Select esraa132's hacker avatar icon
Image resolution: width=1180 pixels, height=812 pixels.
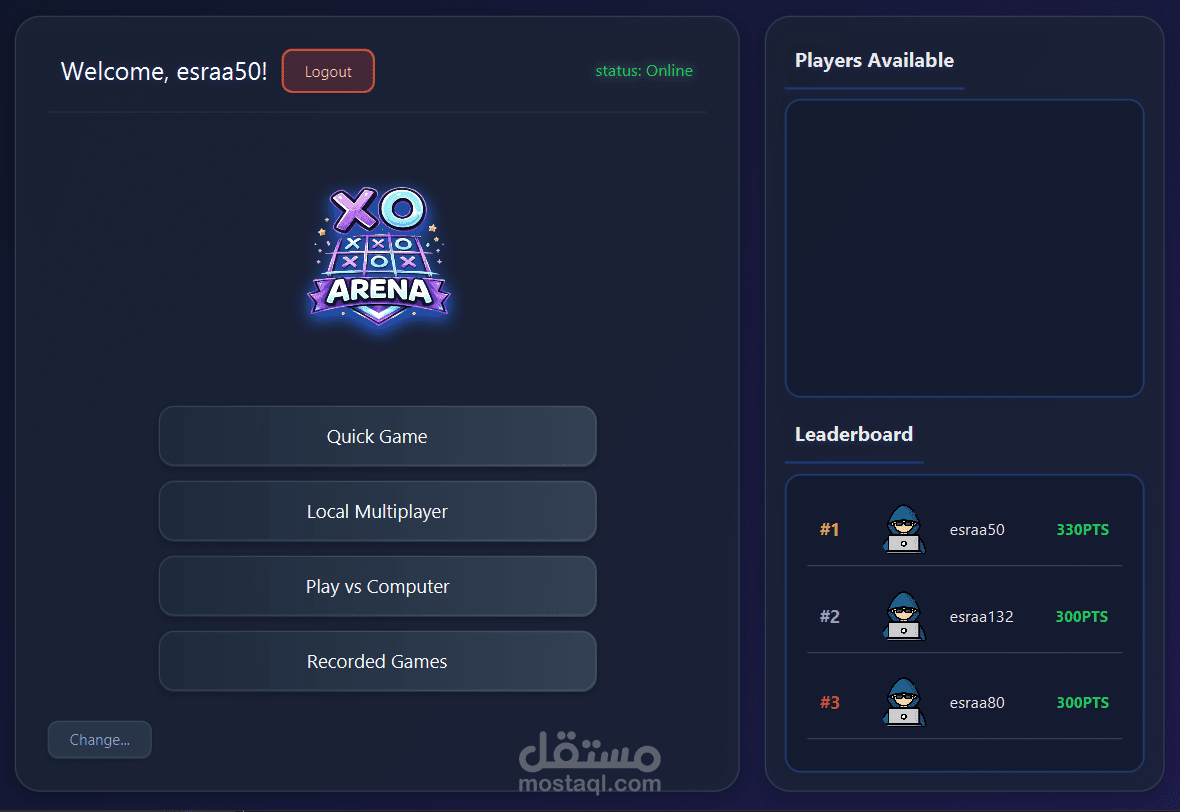[904, 616]
